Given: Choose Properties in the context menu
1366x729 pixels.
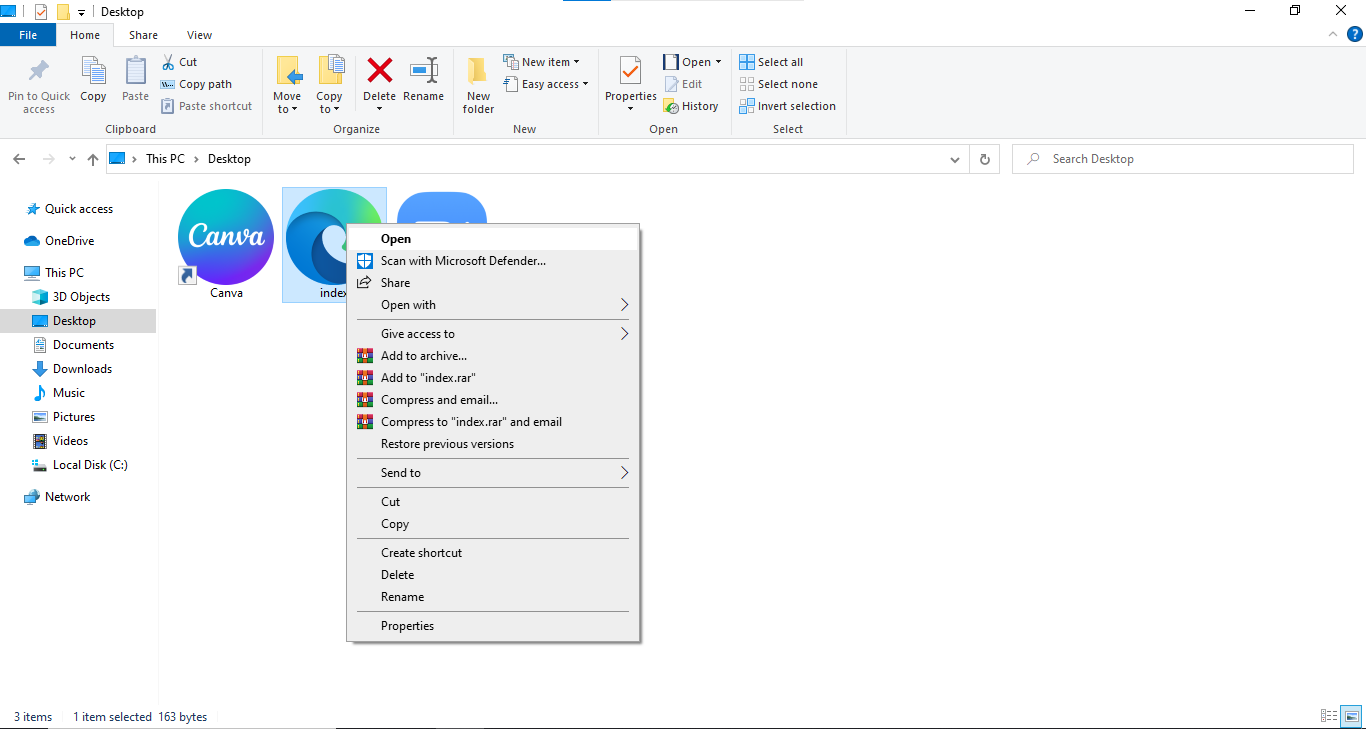Looking at the screenshot, I should pyautogui.click(x=493, y=626).
